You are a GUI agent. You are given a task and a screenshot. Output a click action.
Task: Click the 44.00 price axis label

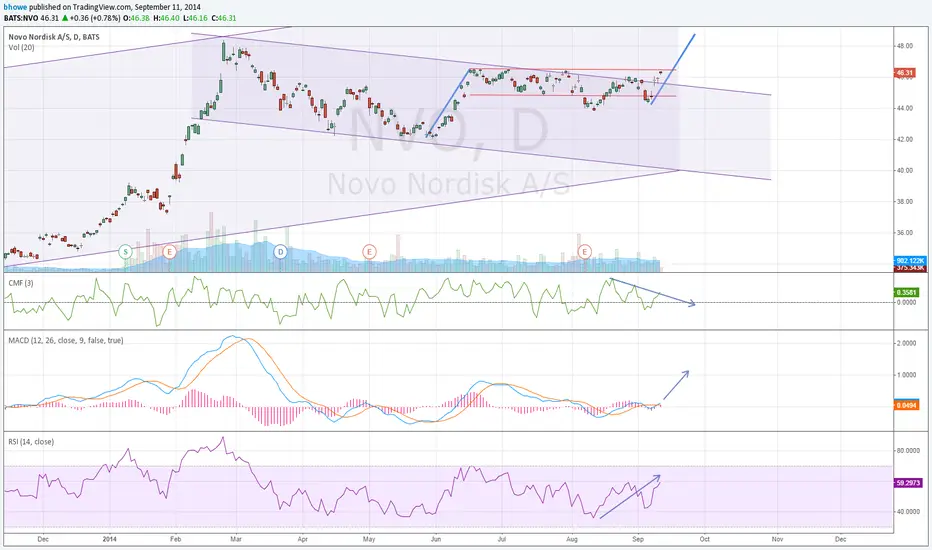905,108
